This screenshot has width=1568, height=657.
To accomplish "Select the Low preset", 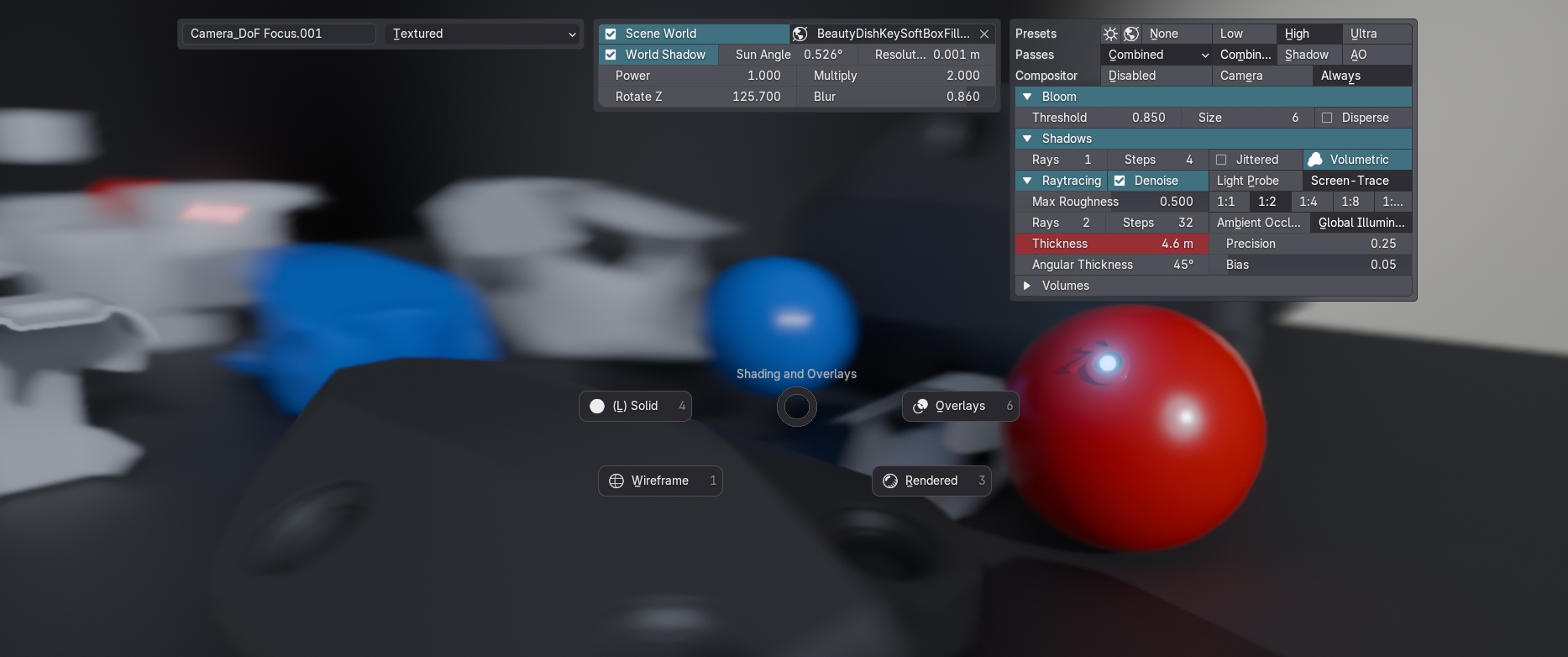I will click(1245, 34).
